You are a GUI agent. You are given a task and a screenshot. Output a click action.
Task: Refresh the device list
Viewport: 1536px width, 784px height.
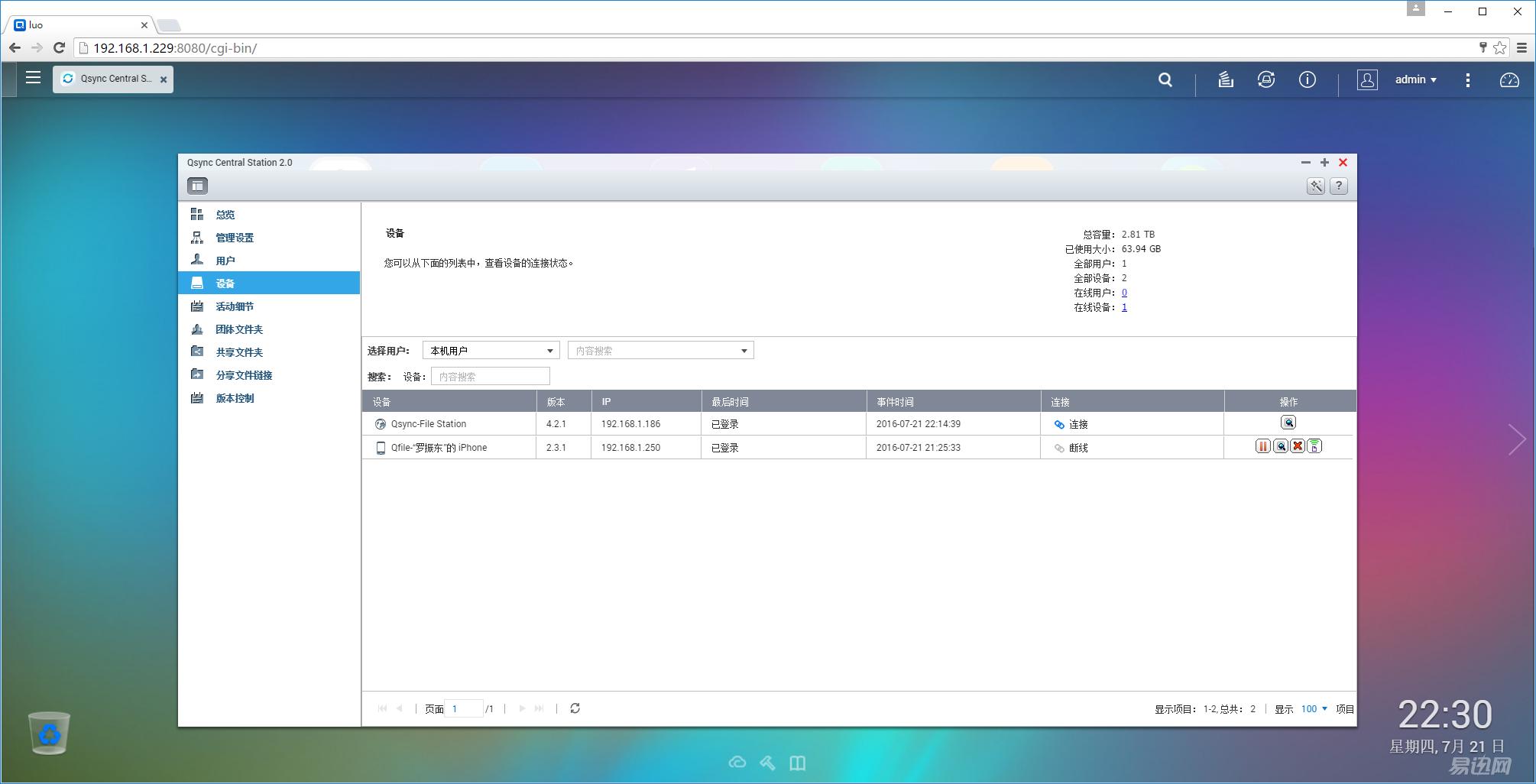[575, 708]
